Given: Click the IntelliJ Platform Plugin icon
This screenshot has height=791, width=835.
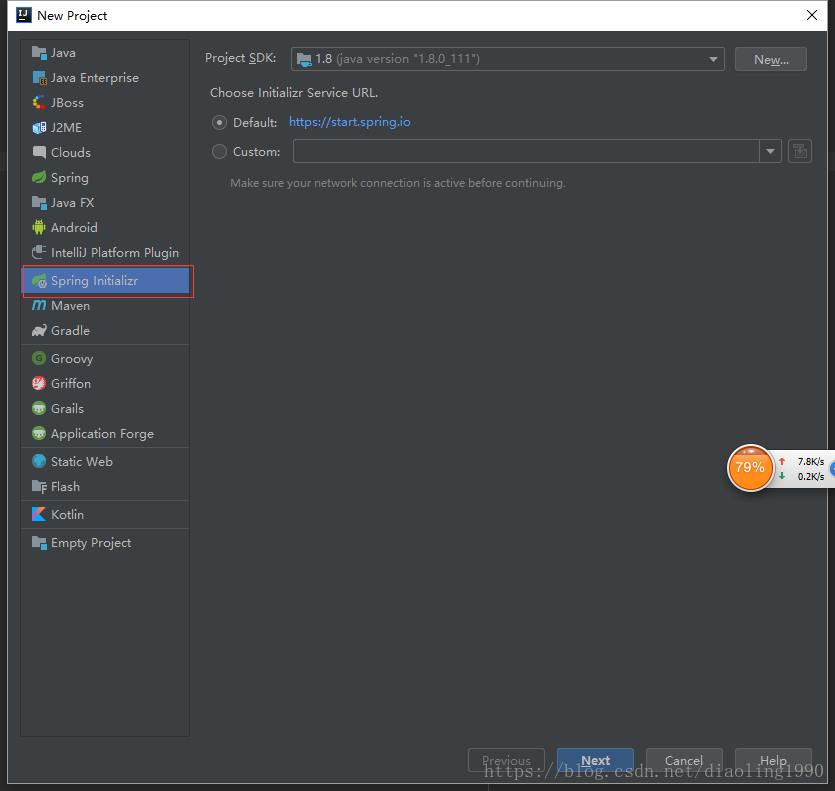Looking at the screenshot, I should coord(39,252).
